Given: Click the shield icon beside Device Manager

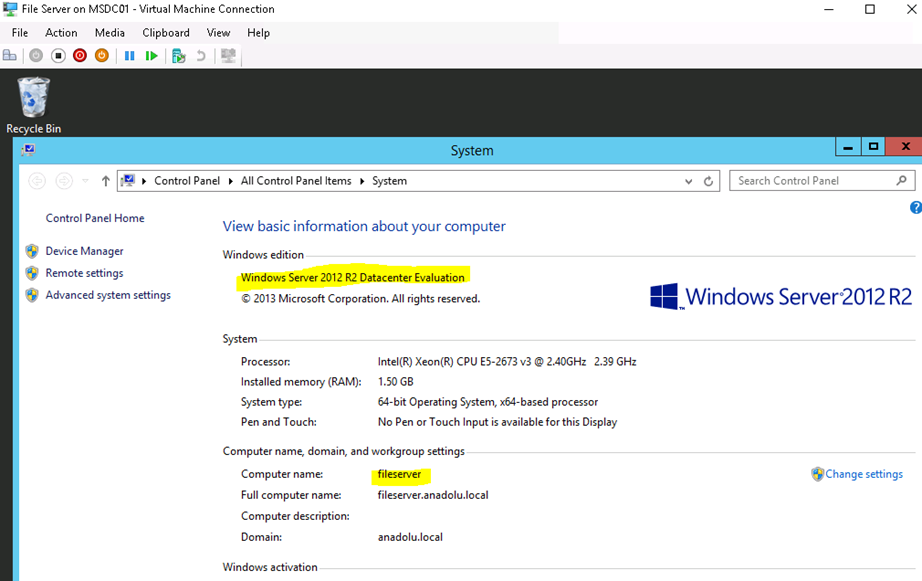Looking at the screenshot, I should point(32,251).
